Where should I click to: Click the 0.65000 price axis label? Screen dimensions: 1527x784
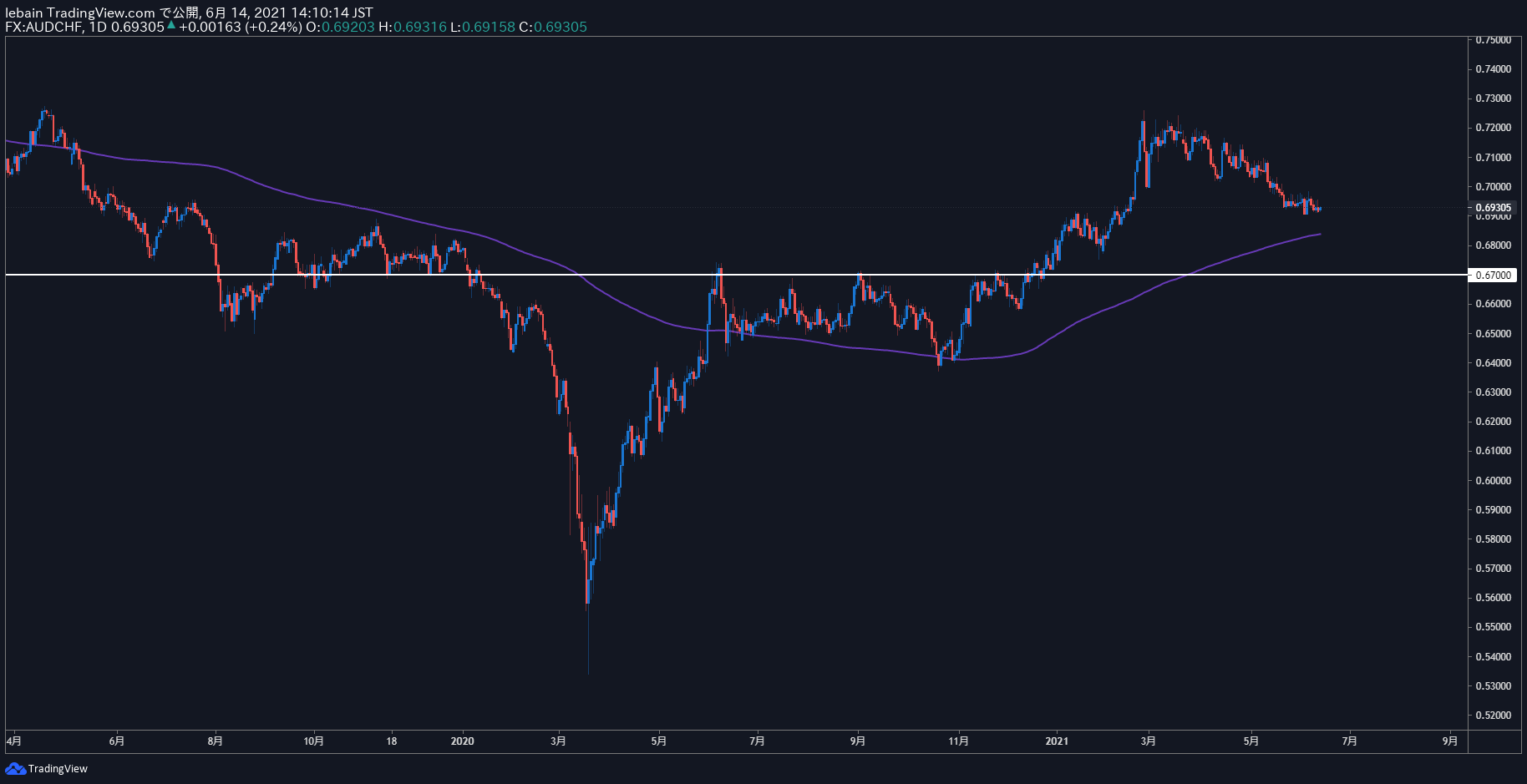[1493, 334]
